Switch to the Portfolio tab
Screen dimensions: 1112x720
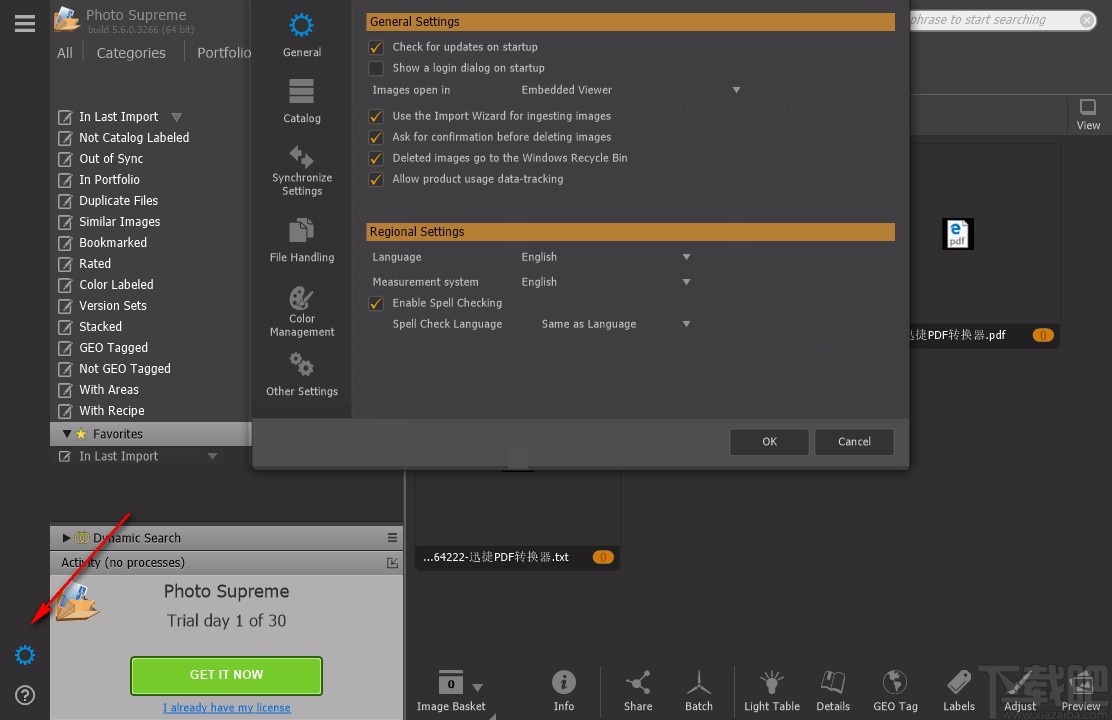(223, 52)
